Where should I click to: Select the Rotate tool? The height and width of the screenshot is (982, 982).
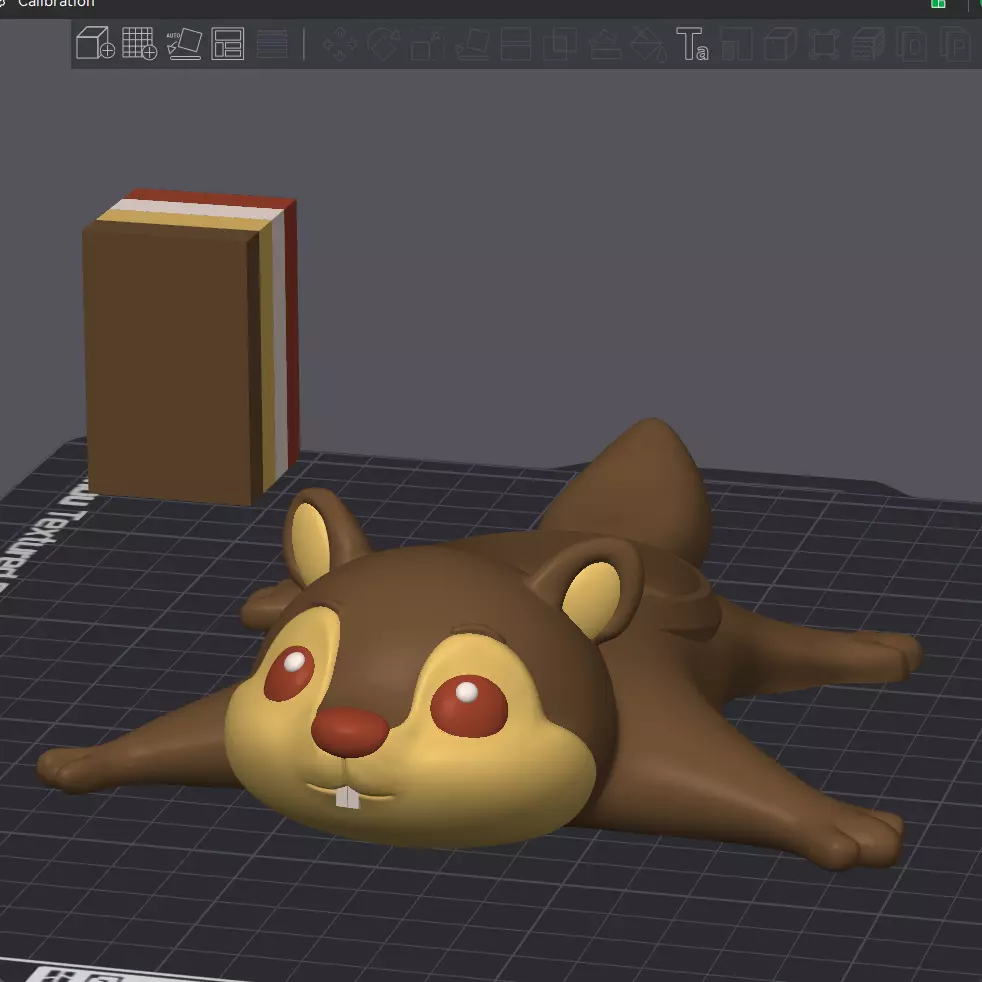click(x=383, y=44)
